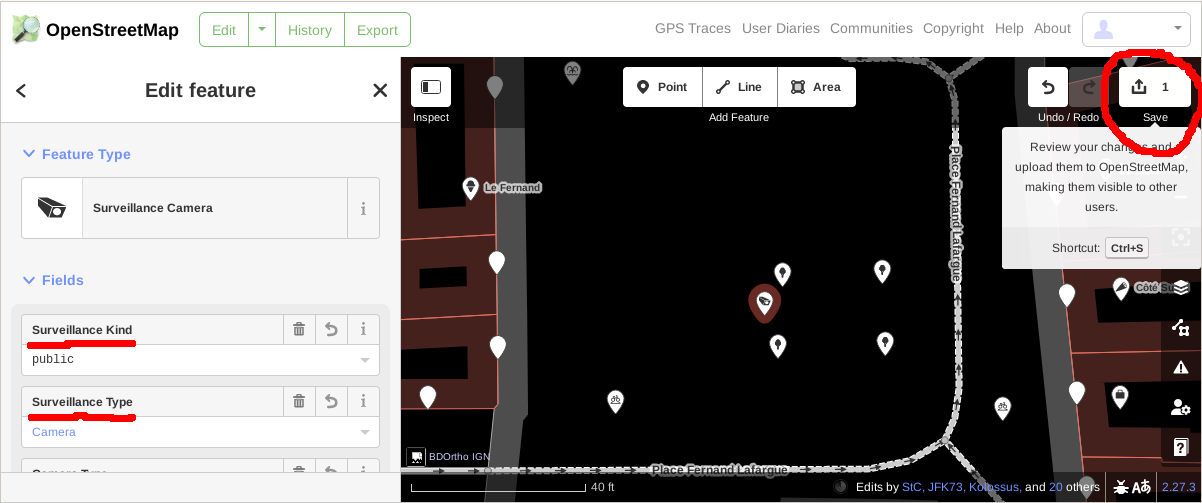1202x503 pixels.
Task: Show info for Surveillance Kind field
Action: [x=363, y=329]
